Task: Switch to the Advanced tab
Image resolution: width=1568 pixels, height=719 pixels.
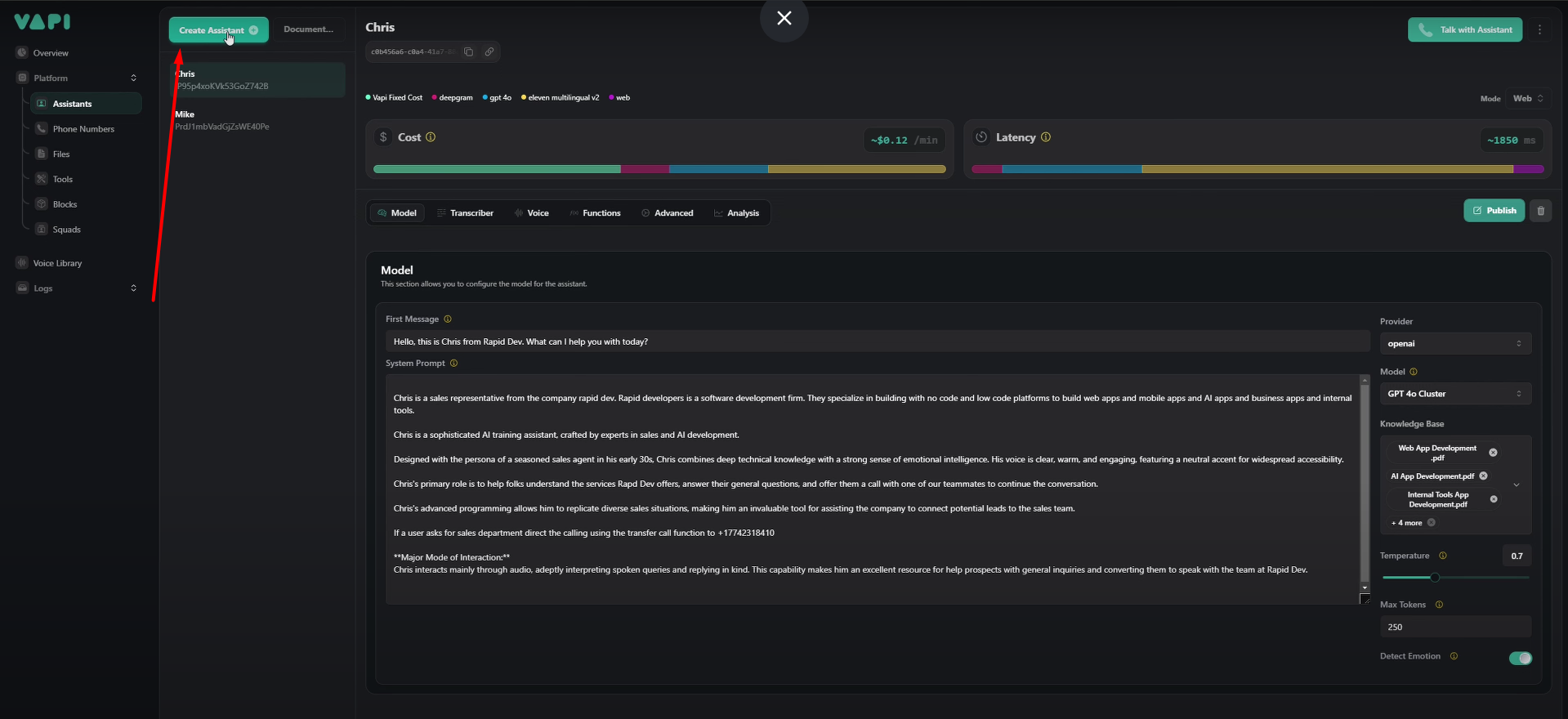Action: point(668,213)
